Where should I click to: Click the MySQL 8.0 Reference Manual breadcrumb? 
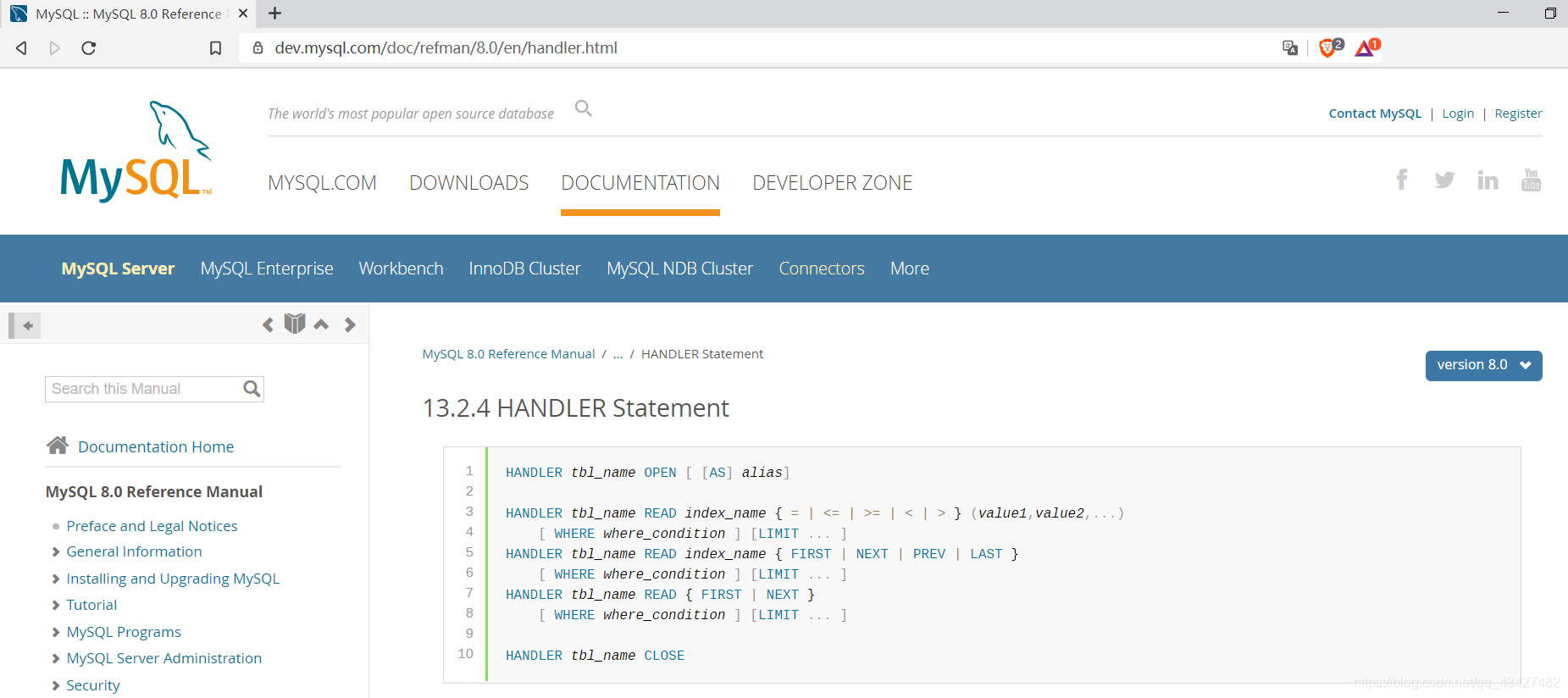point(508,354)
